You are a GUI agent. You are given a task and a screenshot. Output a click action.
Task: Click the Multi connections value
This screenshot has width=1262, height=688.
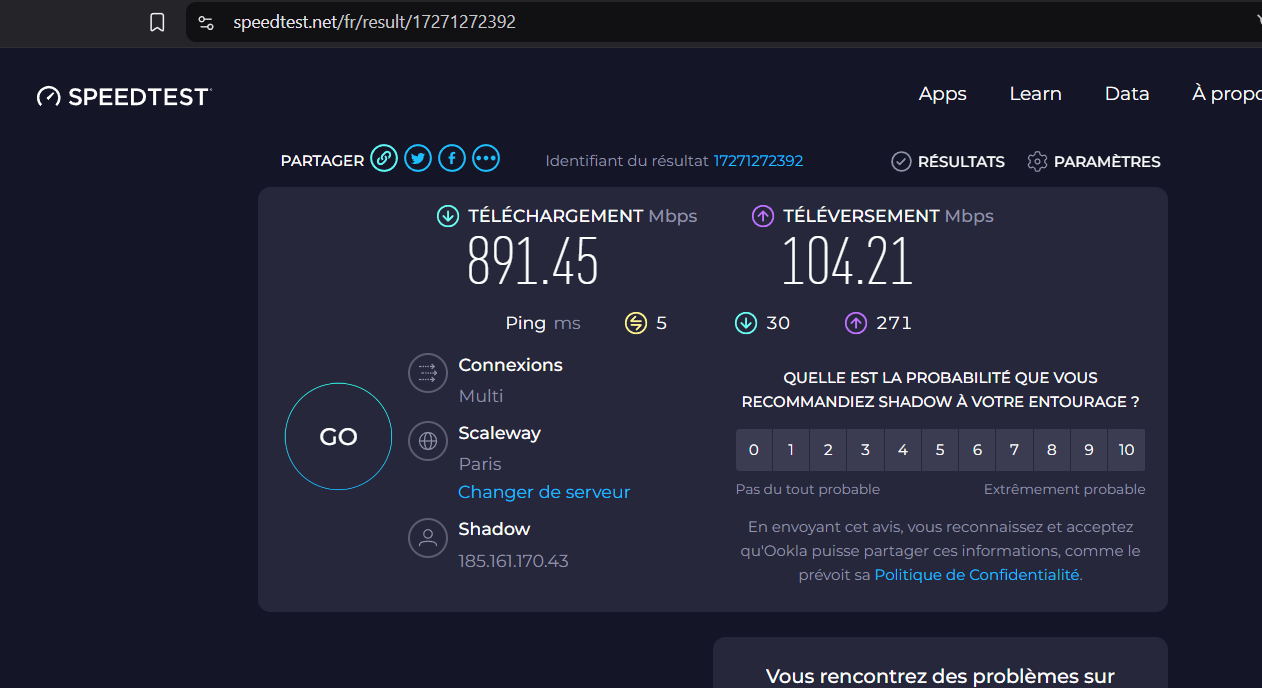[x=481, y=396]
